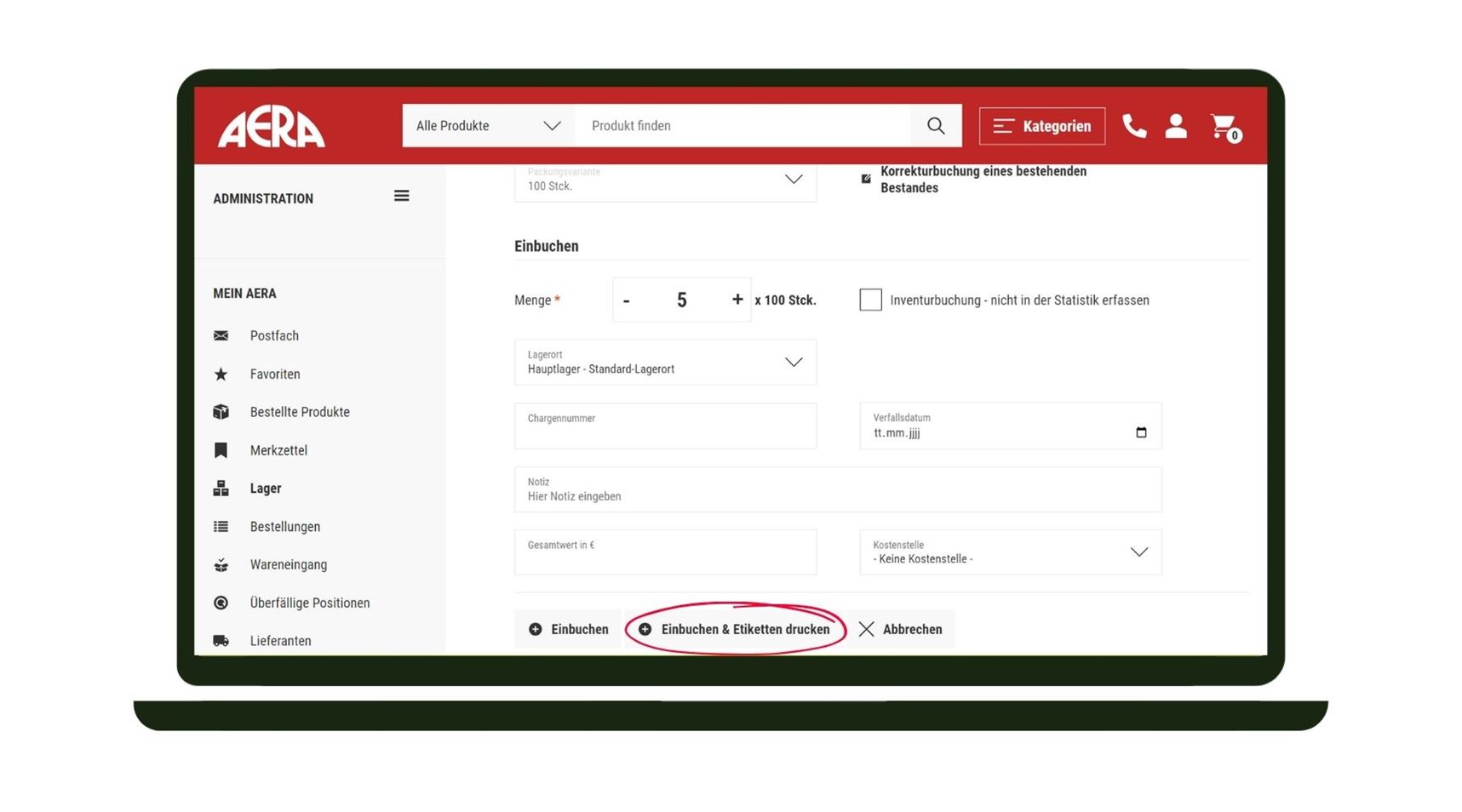Open the user account icon
Screen dimensions: 1462x812
(x=1176, y=126)
